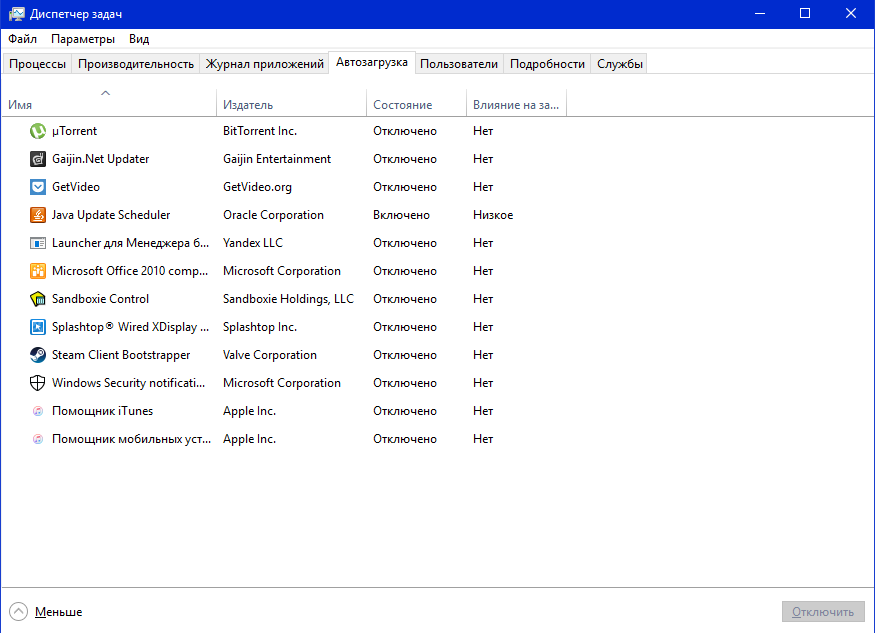Click the Помощник мобильных устройств icon
Image resolution: width=875 pixels, height=633 pixels.
37,439
